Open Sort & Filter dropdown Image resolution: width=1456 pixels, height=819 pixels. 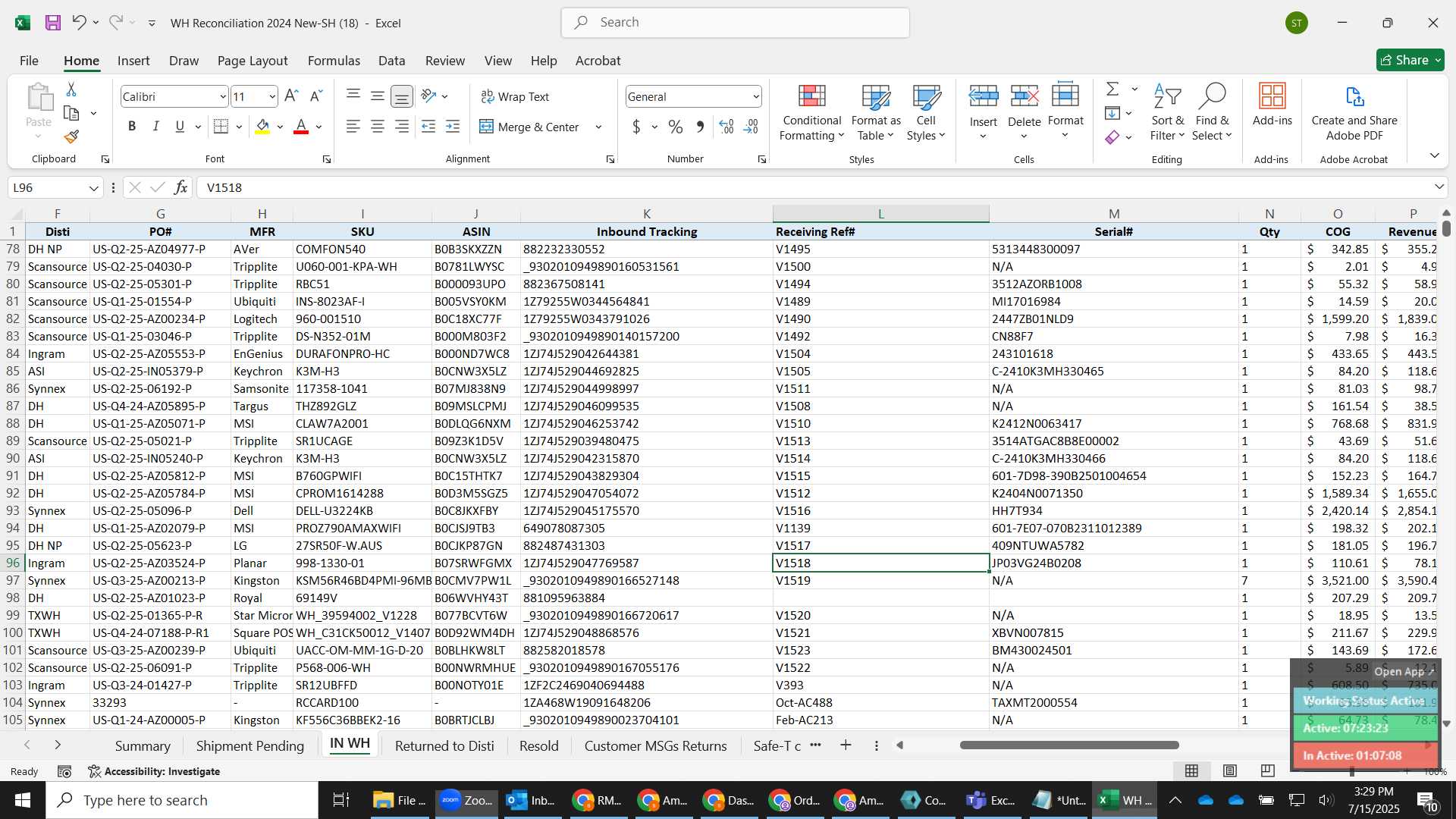[1167, 112]
